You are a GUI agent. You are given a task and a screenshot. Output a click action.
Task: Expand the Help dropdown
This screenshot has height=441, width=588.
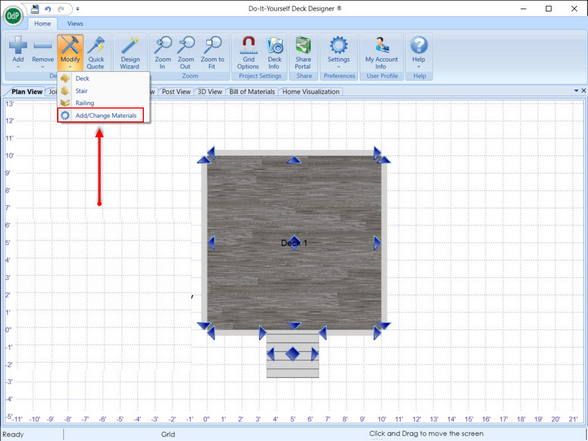(x=418, y=53)
